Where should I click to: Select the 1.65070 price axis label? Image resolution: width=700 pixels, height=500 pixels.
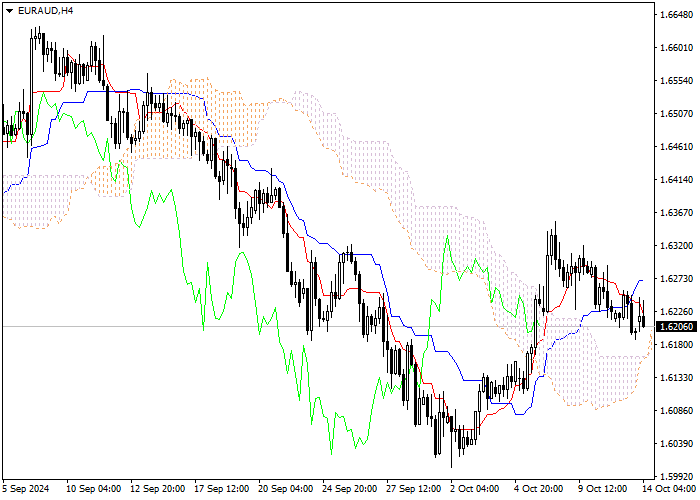click(676, 114)
